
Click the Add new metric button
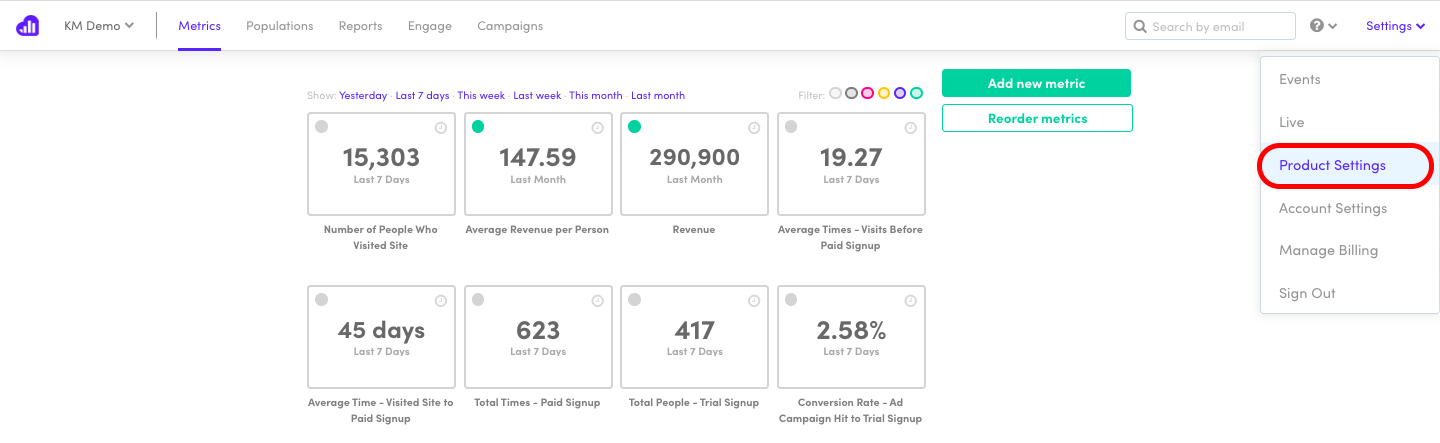(1036, 83)
